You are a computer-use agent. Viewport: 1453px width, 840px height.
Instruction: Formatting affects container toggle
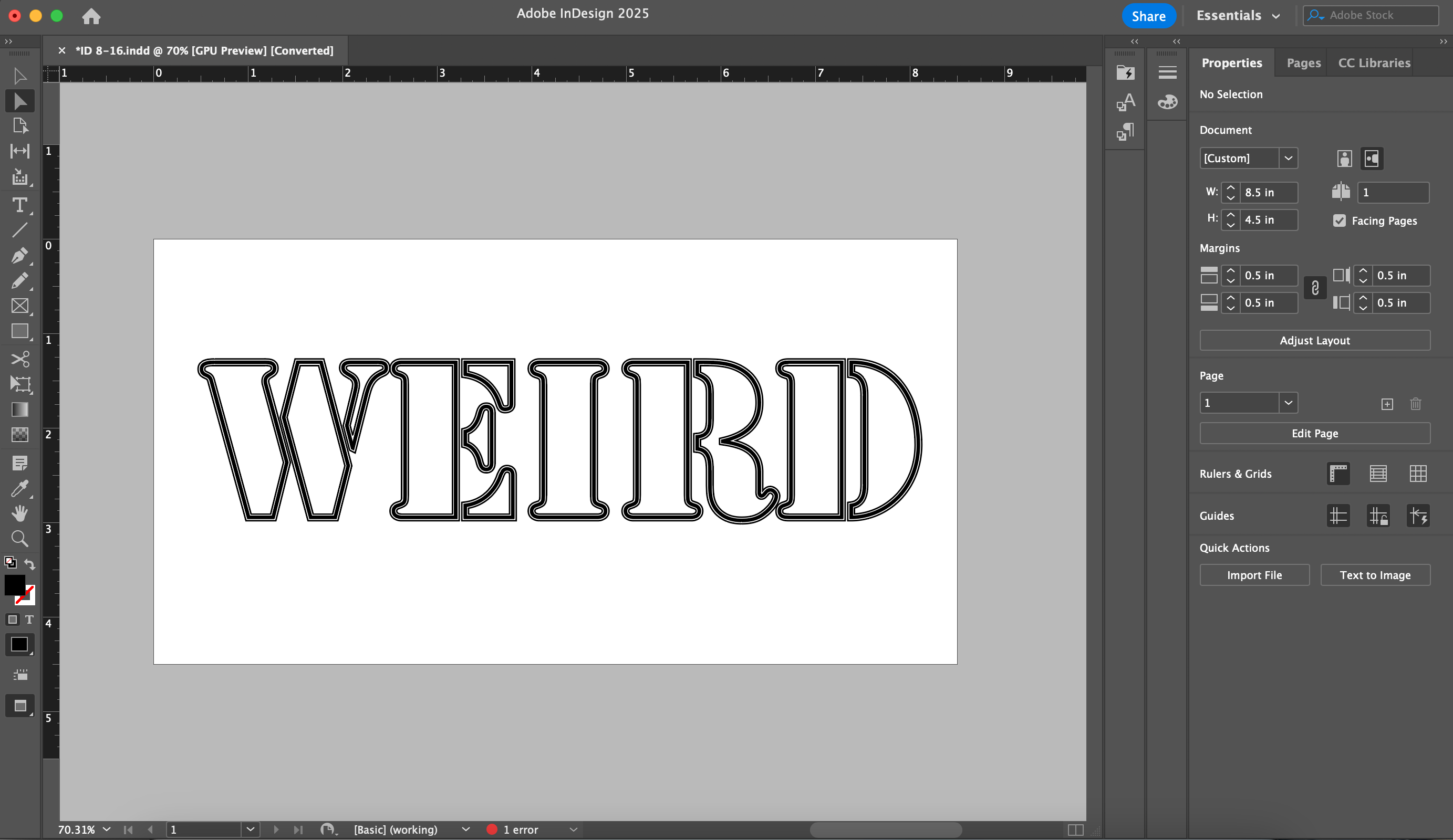pos(12,619)
